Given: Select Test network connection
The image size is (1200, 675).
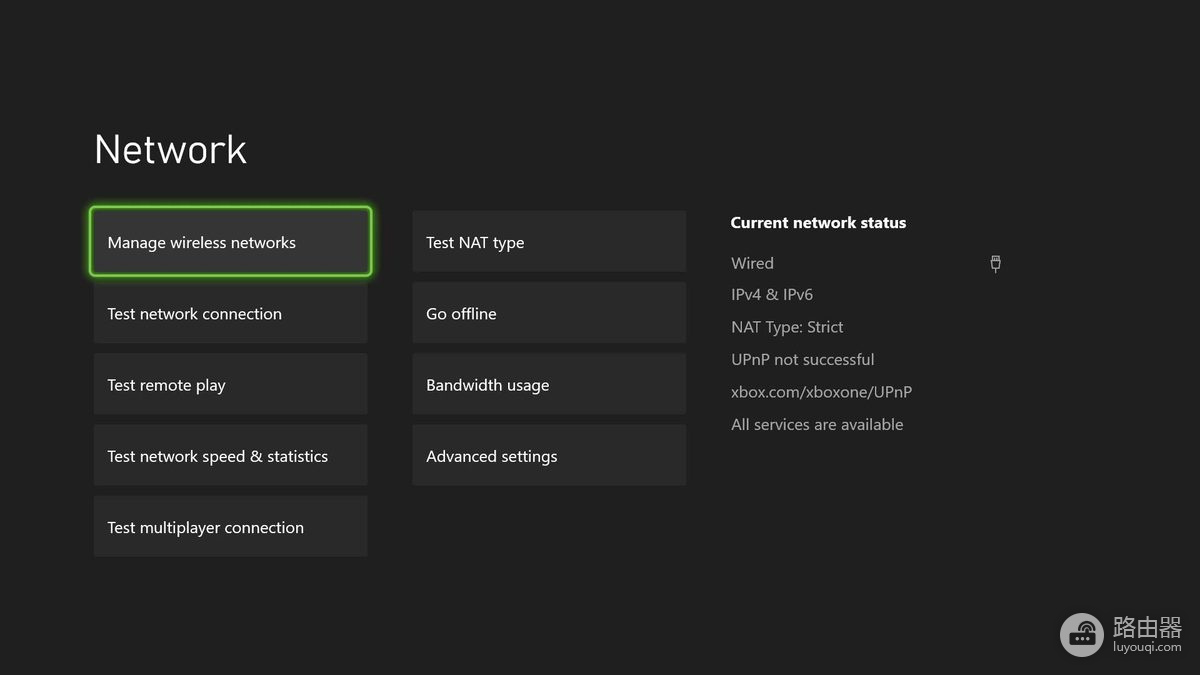Looking at the screenshot, I should coord(230,313).
